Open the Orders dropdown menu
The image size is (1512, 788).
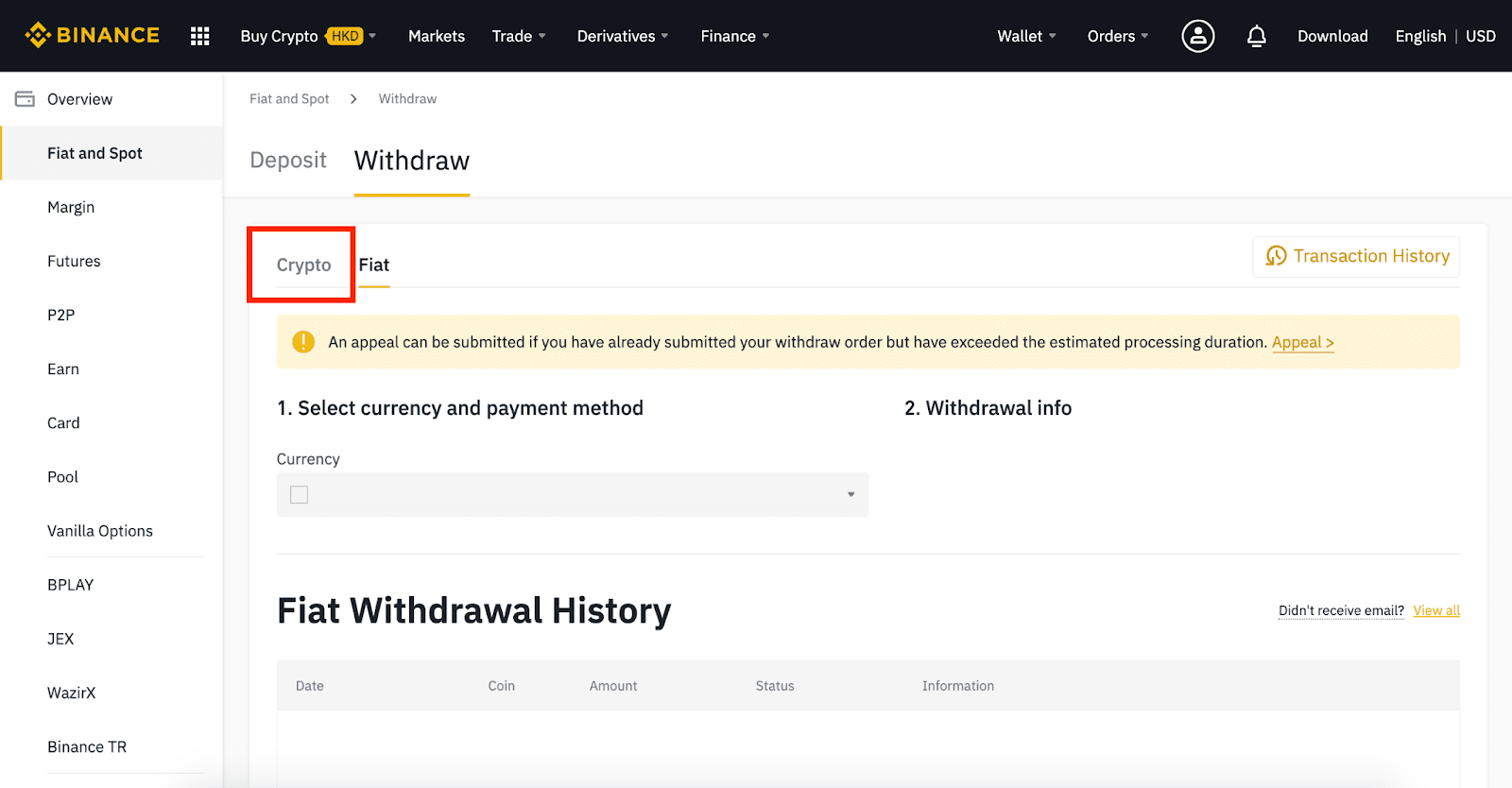[1117, 36]
